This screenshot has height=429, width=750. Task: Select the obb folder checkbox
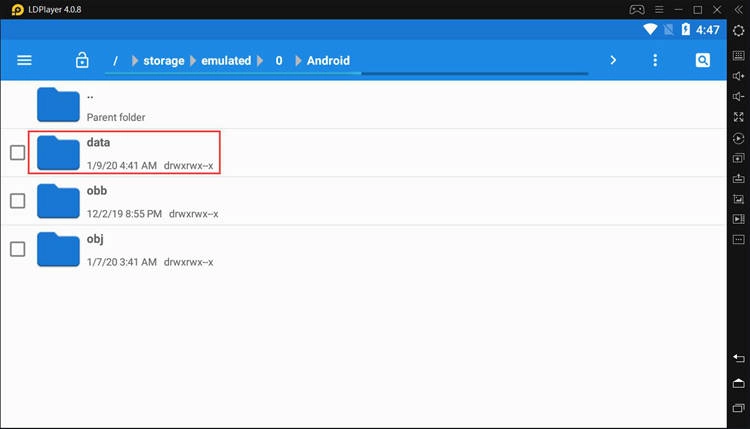coord(17,201)
